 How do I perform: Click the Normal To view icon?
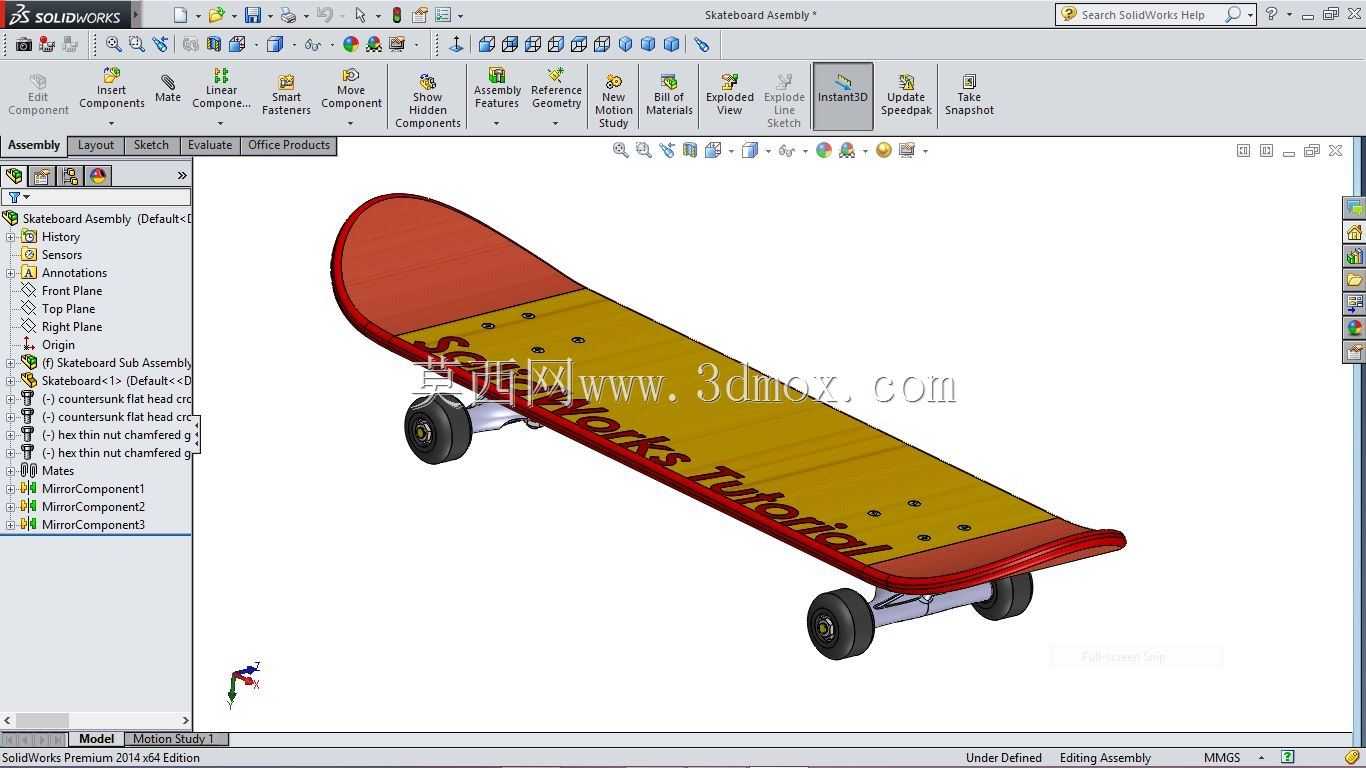(456, 44)
